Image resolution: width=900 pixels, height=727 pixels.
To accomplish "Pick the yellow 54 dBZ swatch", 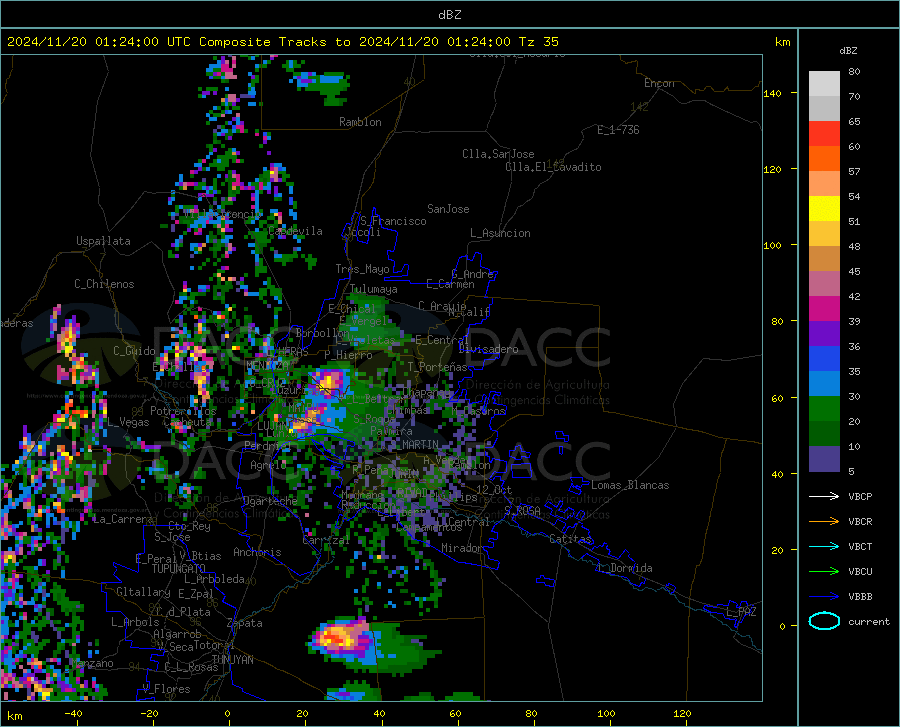I will (824, 209).
